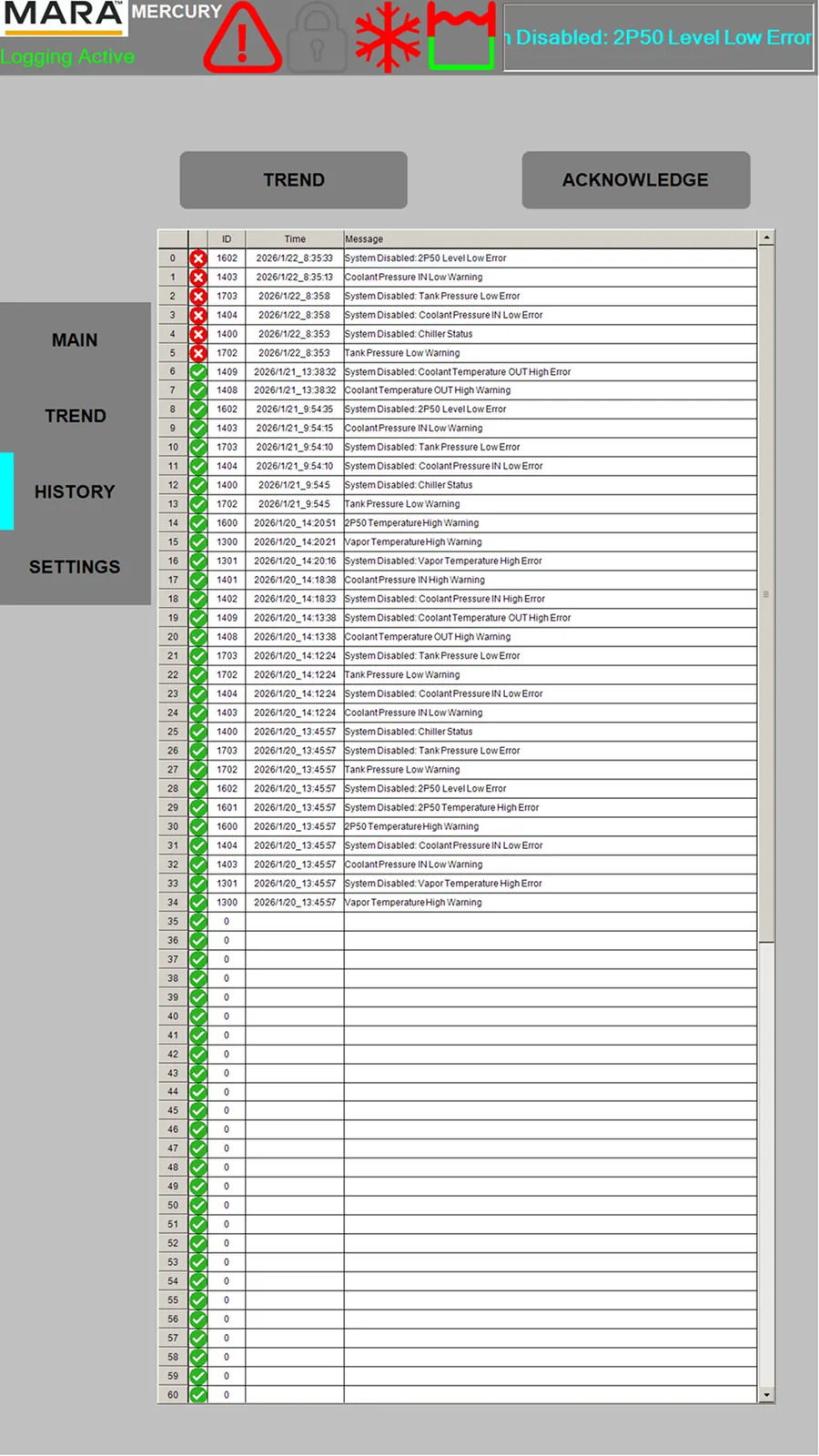Click green check icon in row 14

pyautogui.click(x=198, y=523)
